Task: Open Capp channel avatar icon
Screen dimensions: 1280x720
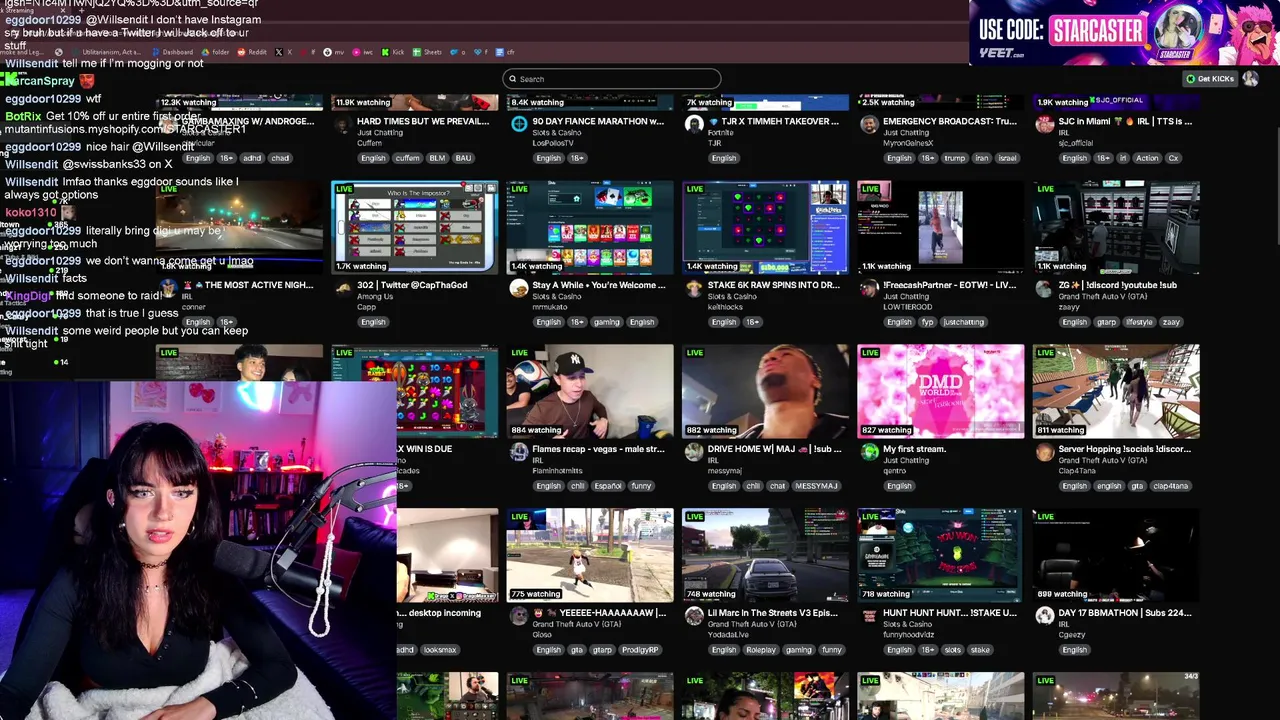Action: click(343, 288)
